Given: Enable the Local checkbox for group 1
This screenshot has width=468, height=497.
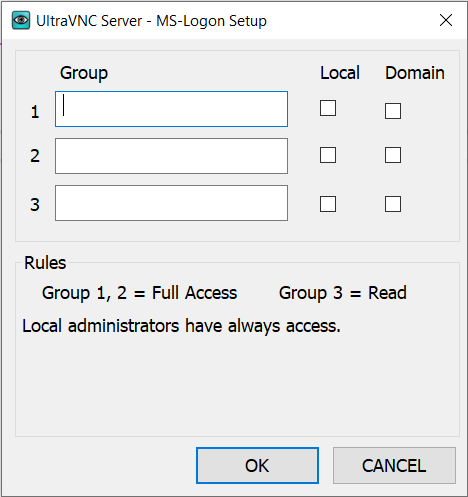Looking at the screenshot, I should [328, 108].
